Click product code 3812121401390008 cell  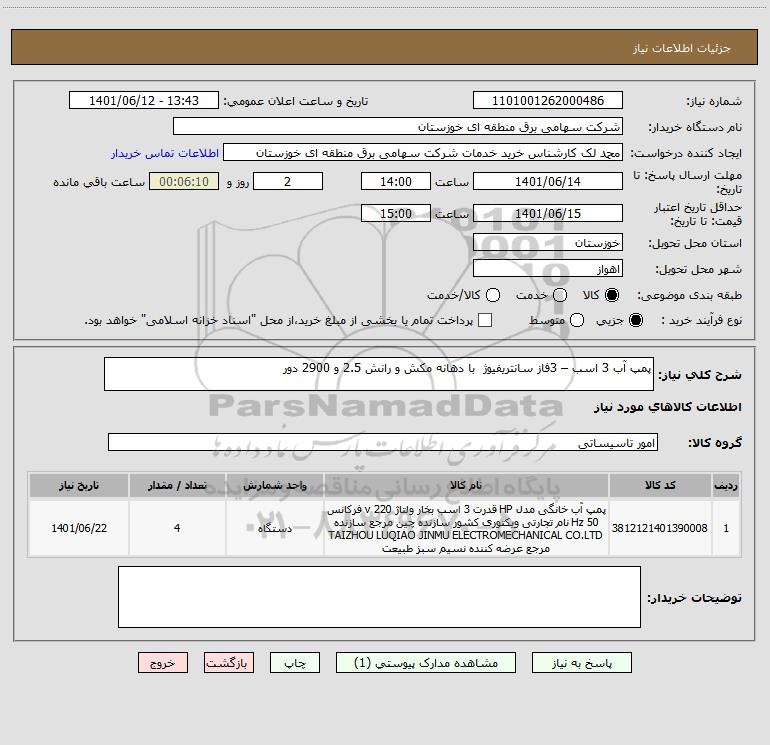pyautogui.click(x=660, y=528)
